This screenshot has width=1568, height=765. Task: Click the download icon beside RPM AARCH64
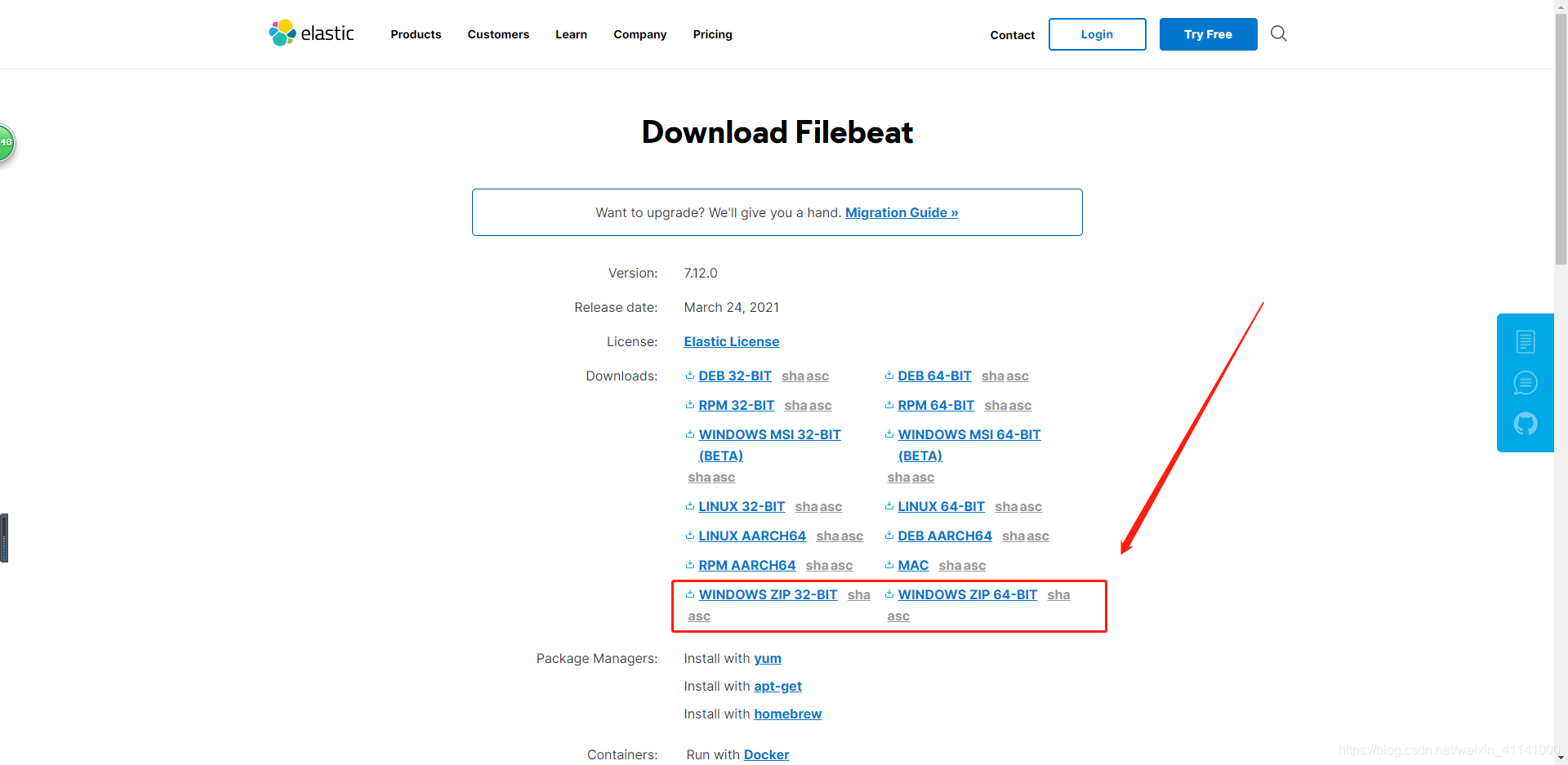[690, 564]
